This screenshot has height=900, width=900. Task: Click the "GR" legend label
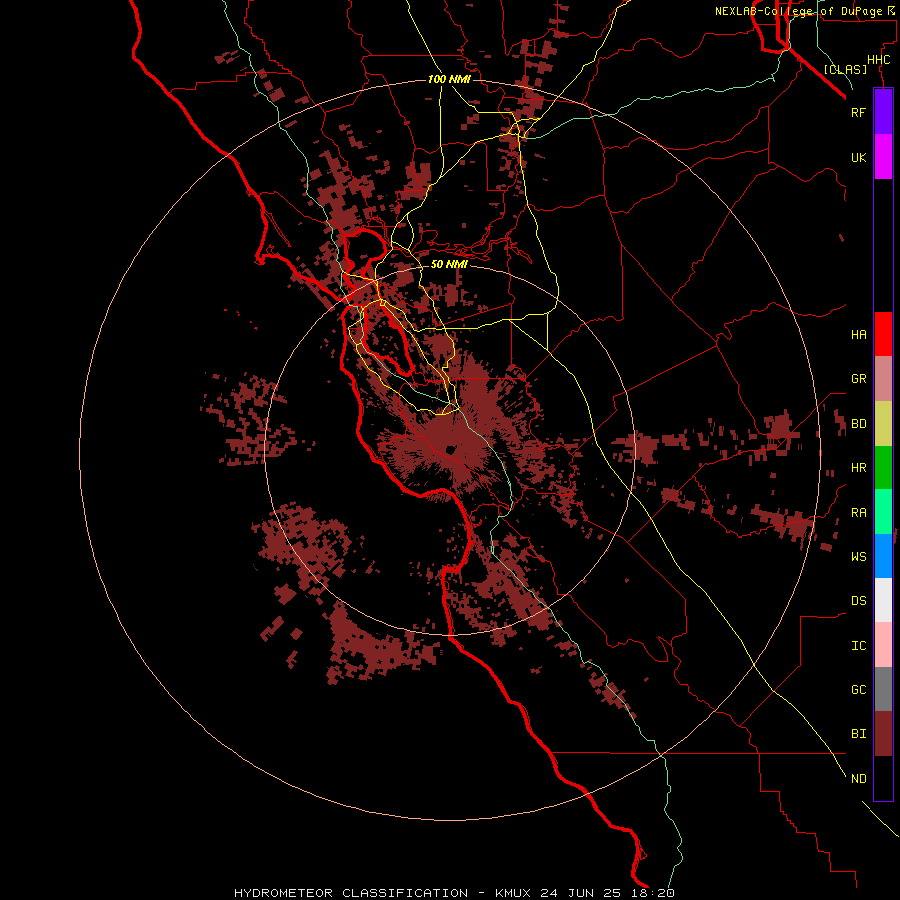(x=859, y=379)
